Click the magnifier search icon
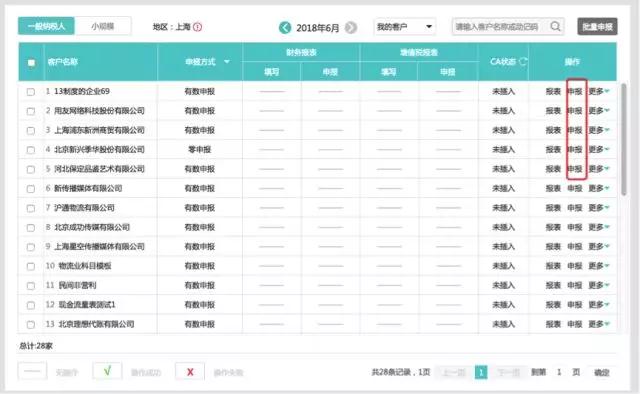Viewport: 640px width, 394px height. click(x=555, y=27)
